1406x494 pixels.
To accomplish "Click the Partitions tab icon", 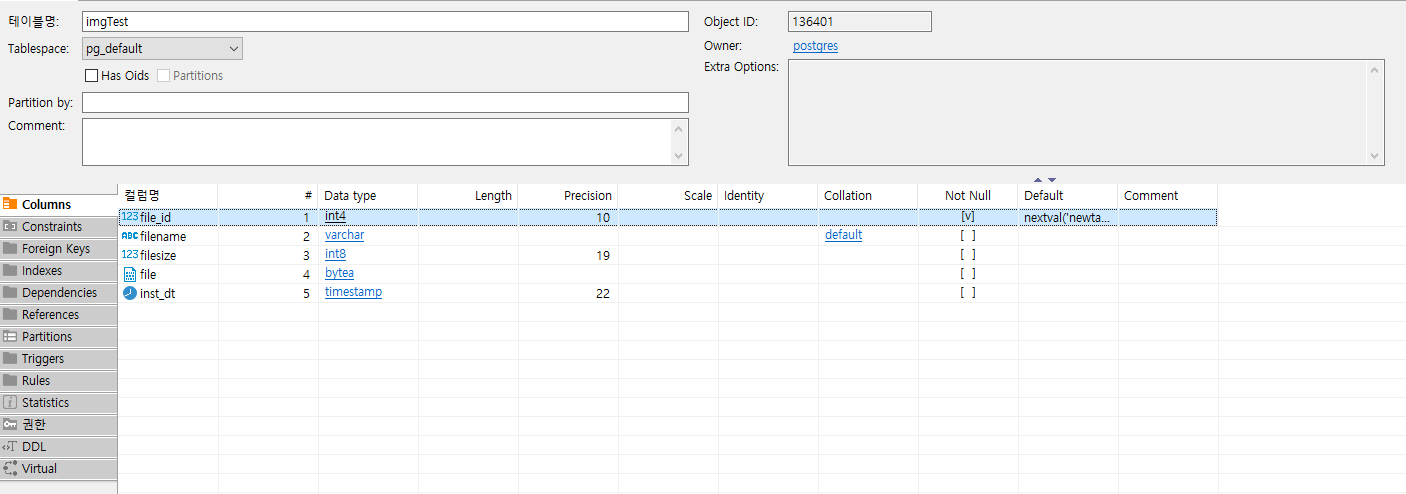I will [x=10, y=337].
